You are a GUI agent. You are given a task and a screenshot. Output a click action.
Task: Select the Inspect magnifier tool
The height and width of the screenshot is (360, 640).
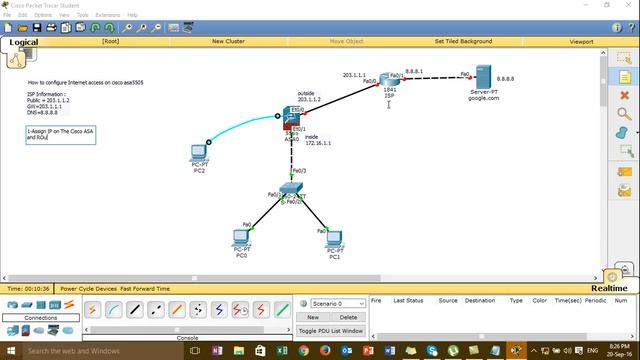[624, 114]
